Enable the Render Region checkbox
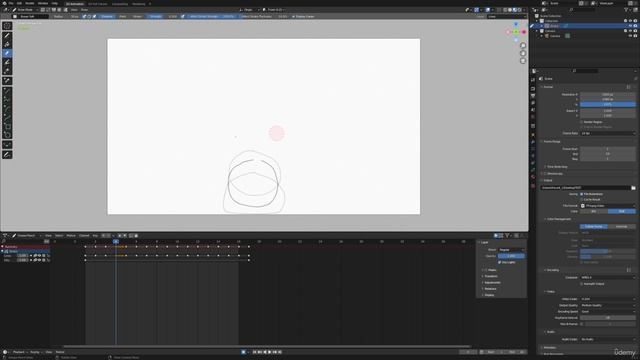Image resolution: width=640 pixels, height=360 pixels. [x=582, y=122]
